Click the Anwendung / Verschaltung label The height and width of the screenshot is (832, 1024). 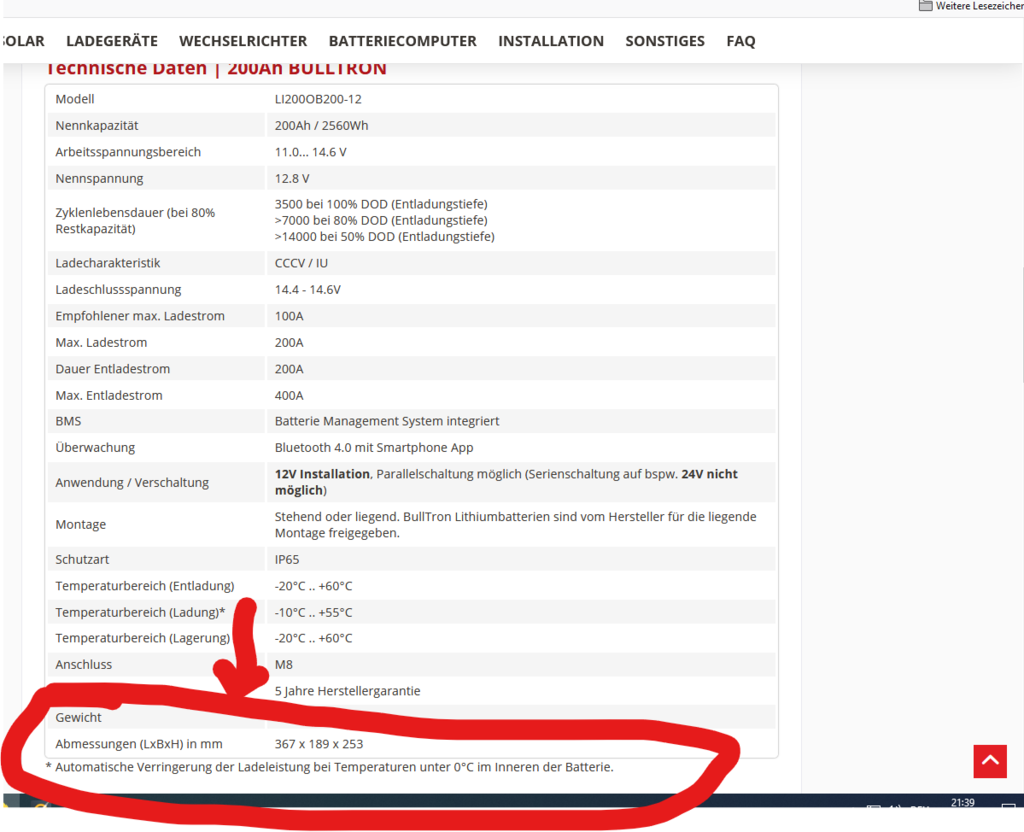click(132, 483)
